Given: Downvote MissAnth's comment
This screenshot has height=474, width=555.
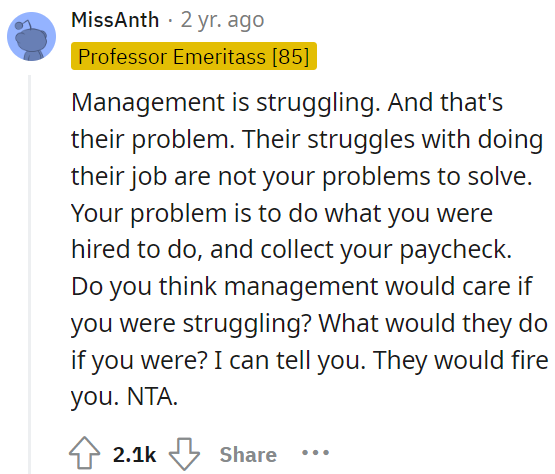Looking at the screenshot, I should click(184, 454).
